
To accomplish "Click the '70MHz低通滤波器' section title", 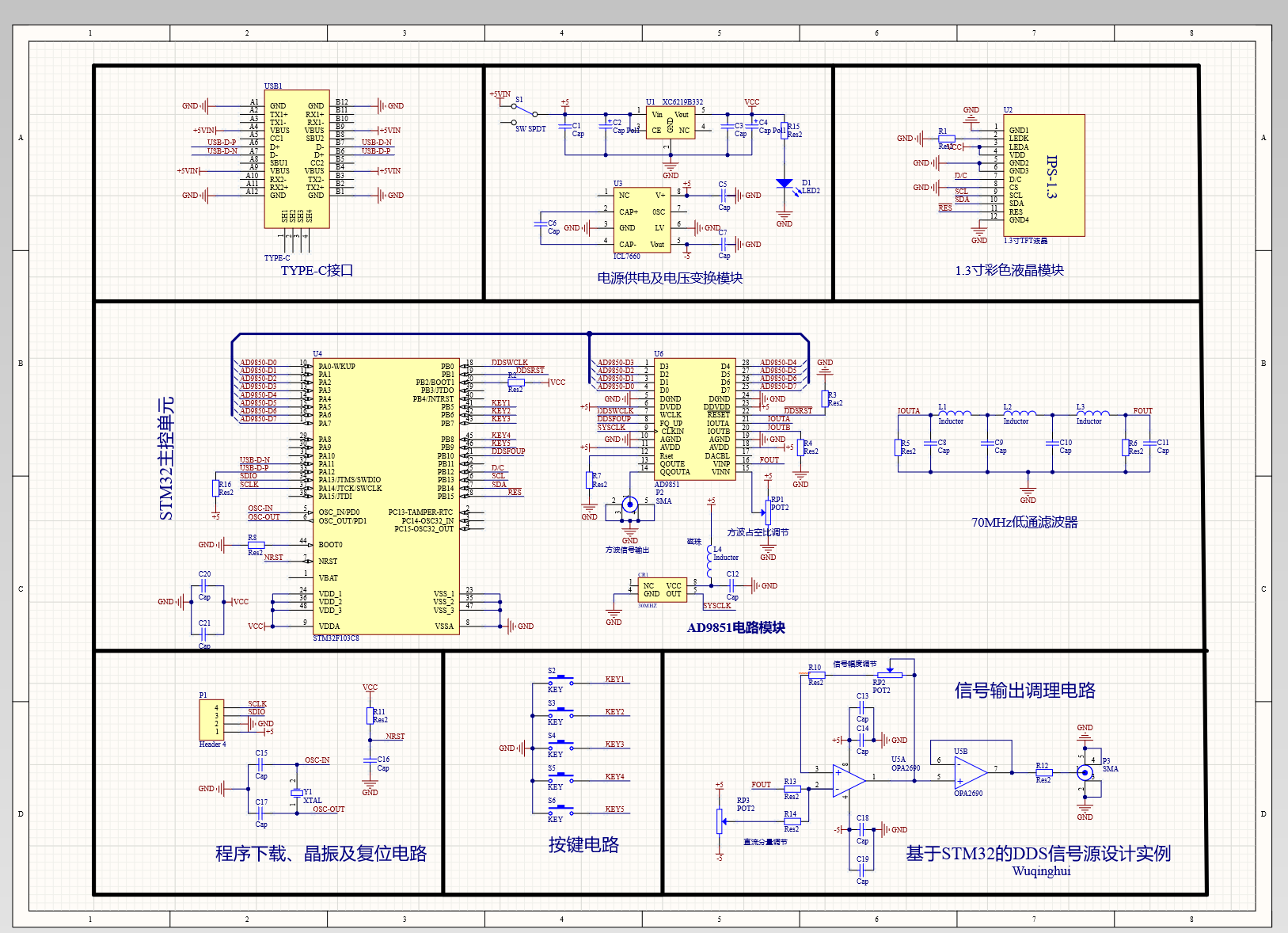I will 1024,522.
